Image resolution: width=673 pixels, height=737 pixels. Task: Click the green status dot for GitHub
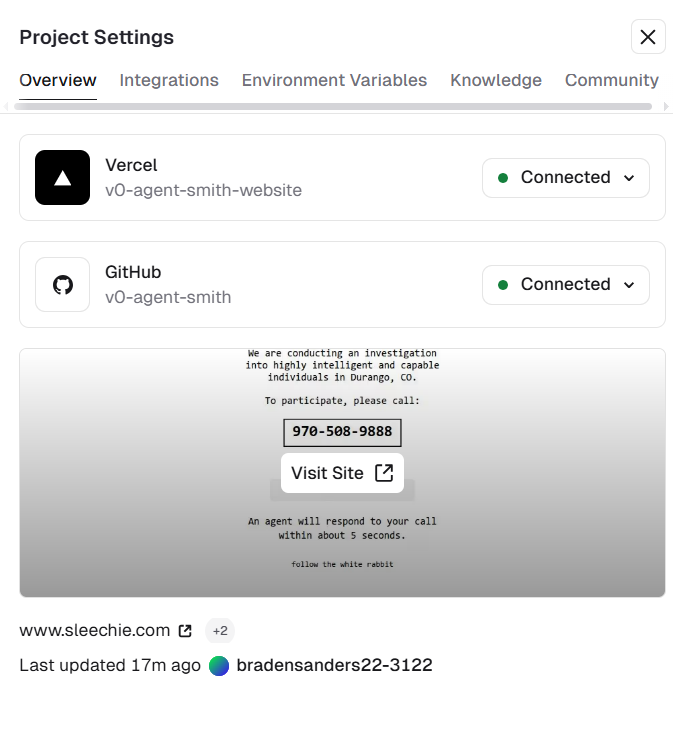(x=503, y=285)
